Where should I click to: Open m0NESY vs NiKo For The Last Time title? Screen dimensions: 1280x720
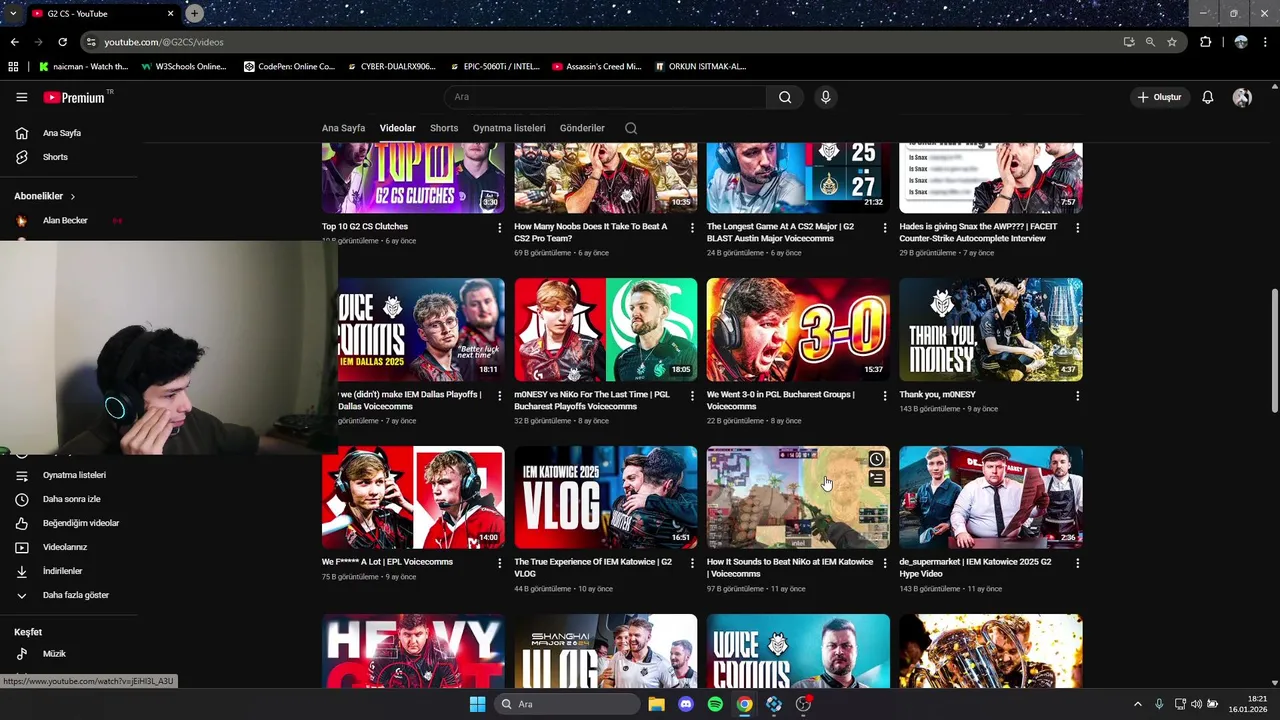click(592, 400)
